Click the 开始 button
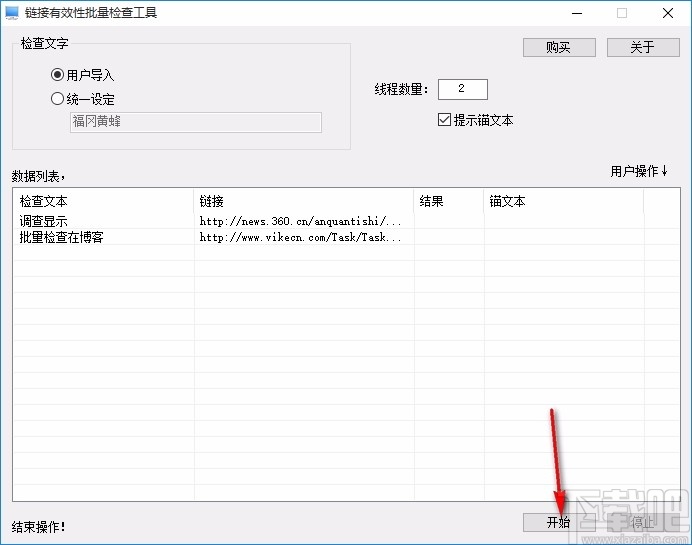This screenshot has width=692, height=545. tap(559, 522)
